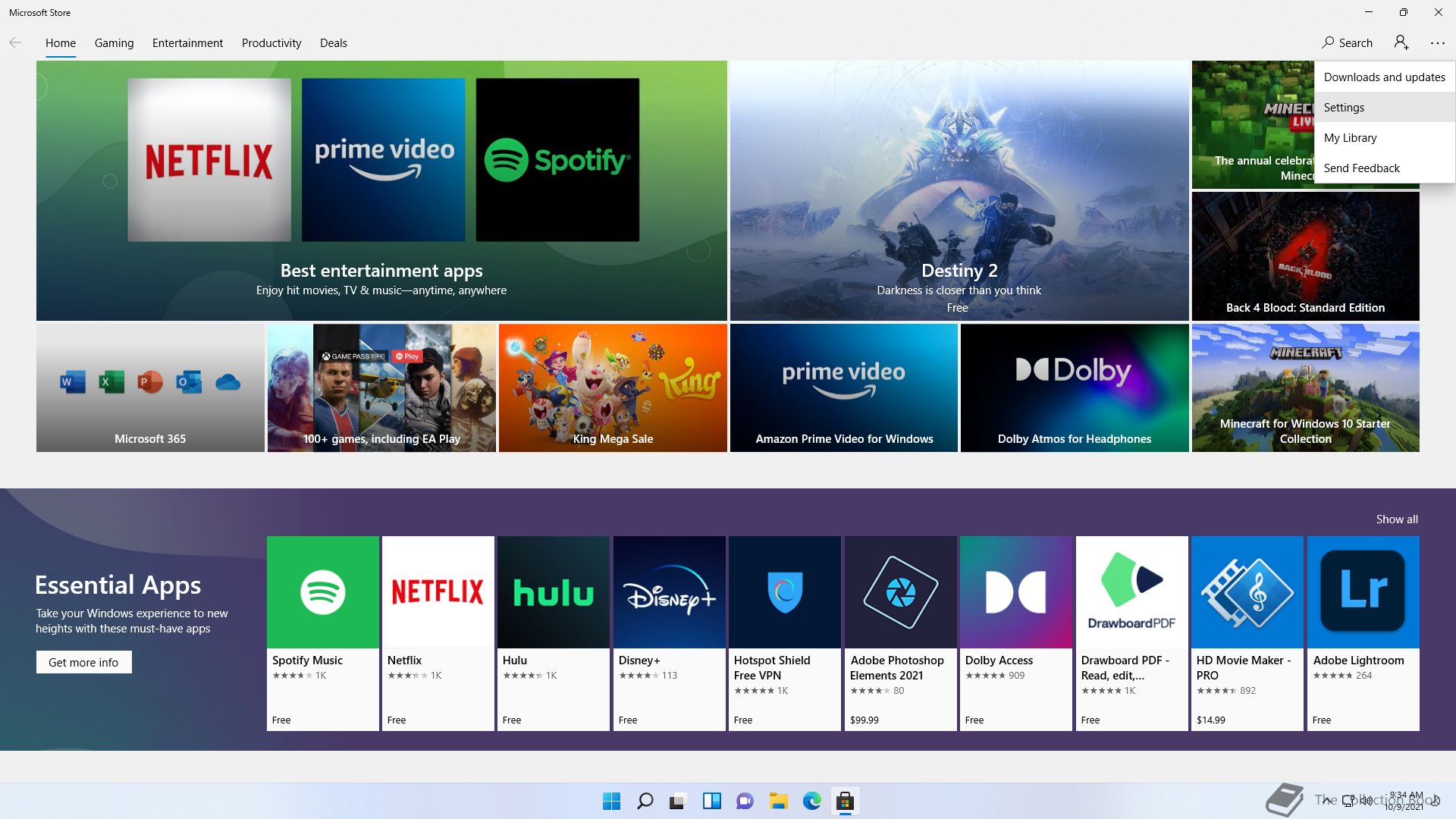Open the Microsoft 365 tile
This screenshot has width=1456, height=819.
(150, 388)
